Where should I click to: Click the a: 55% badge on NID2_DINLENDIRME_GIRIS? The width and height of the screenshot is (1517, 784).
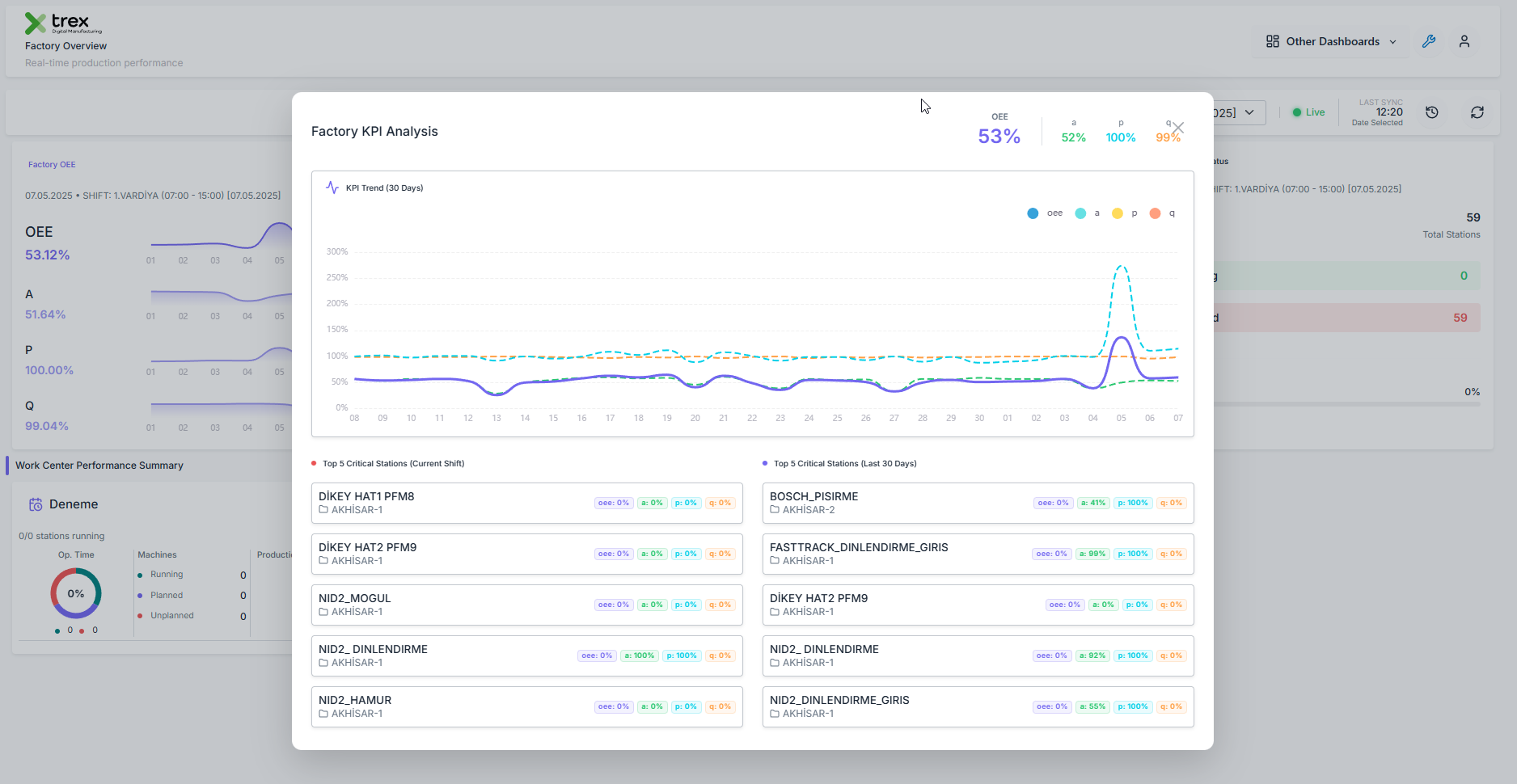(x=1092, y=706)
